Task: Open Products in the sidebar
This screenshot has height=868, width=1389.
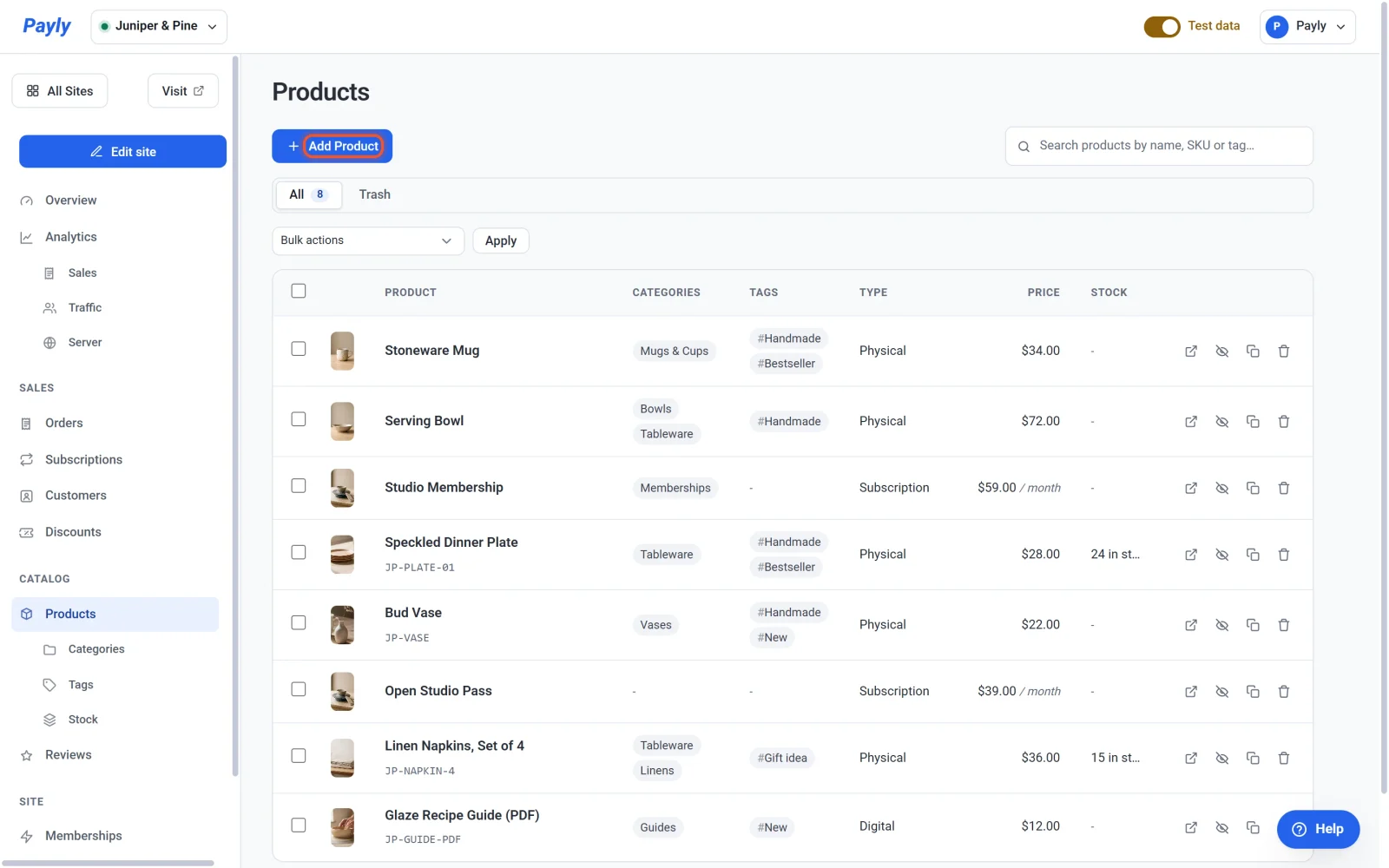Action: 115,614
